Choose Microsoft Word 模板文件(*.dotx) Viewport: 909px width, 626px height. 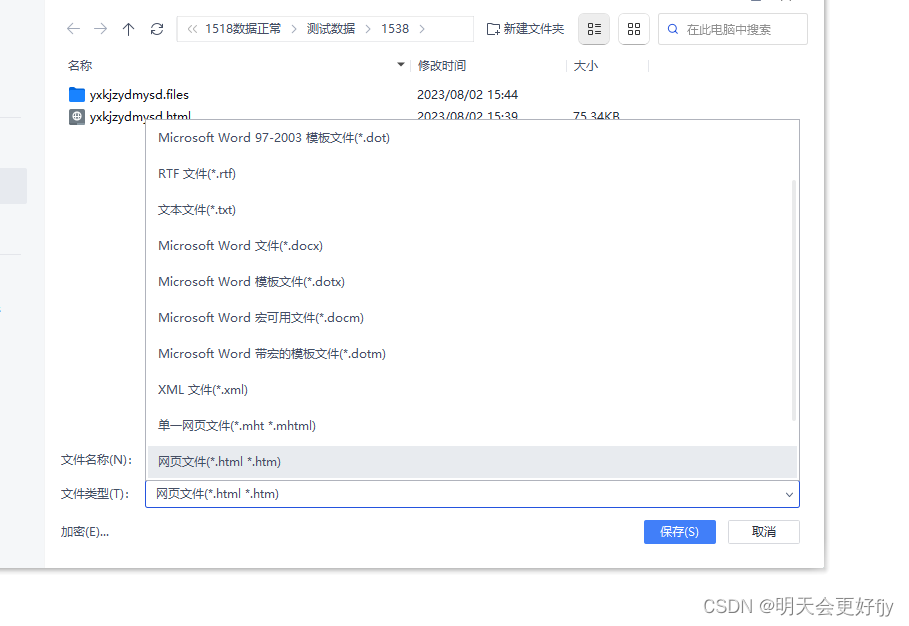pyautogui.click(x=472, y=282)
